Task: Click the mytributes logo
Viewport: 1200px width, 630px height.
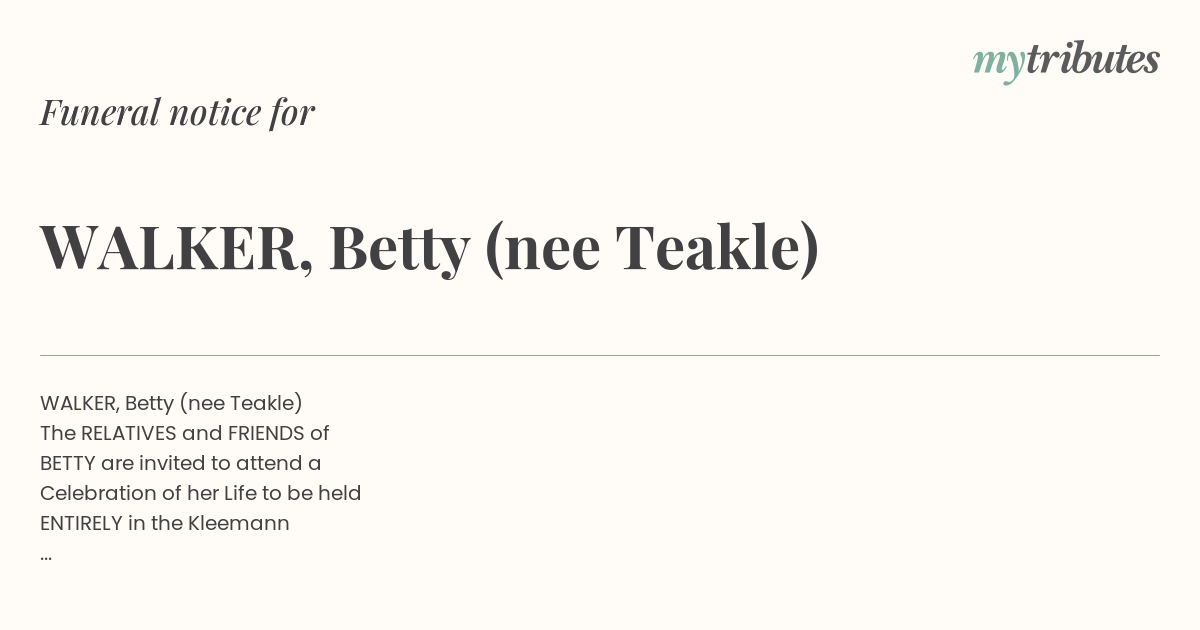Action: coord(1066,61)
